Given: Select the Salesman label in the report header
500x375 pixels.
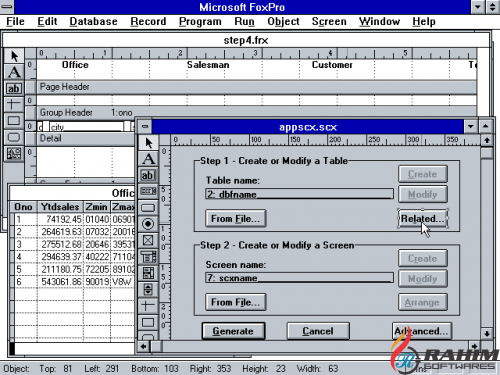Looking at the screenshot, I should (208, 65).
